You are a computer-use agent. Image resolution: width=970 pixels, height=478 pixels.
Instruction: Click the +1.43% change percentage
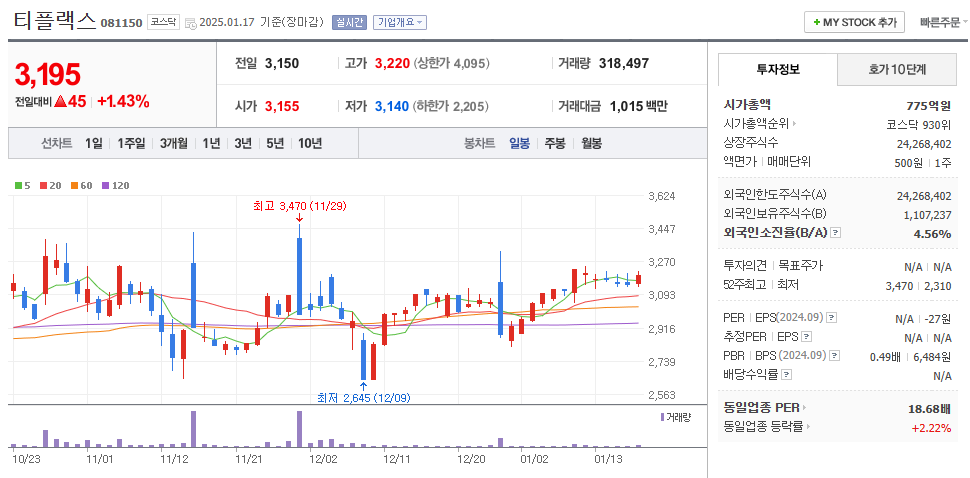point(123,101)
